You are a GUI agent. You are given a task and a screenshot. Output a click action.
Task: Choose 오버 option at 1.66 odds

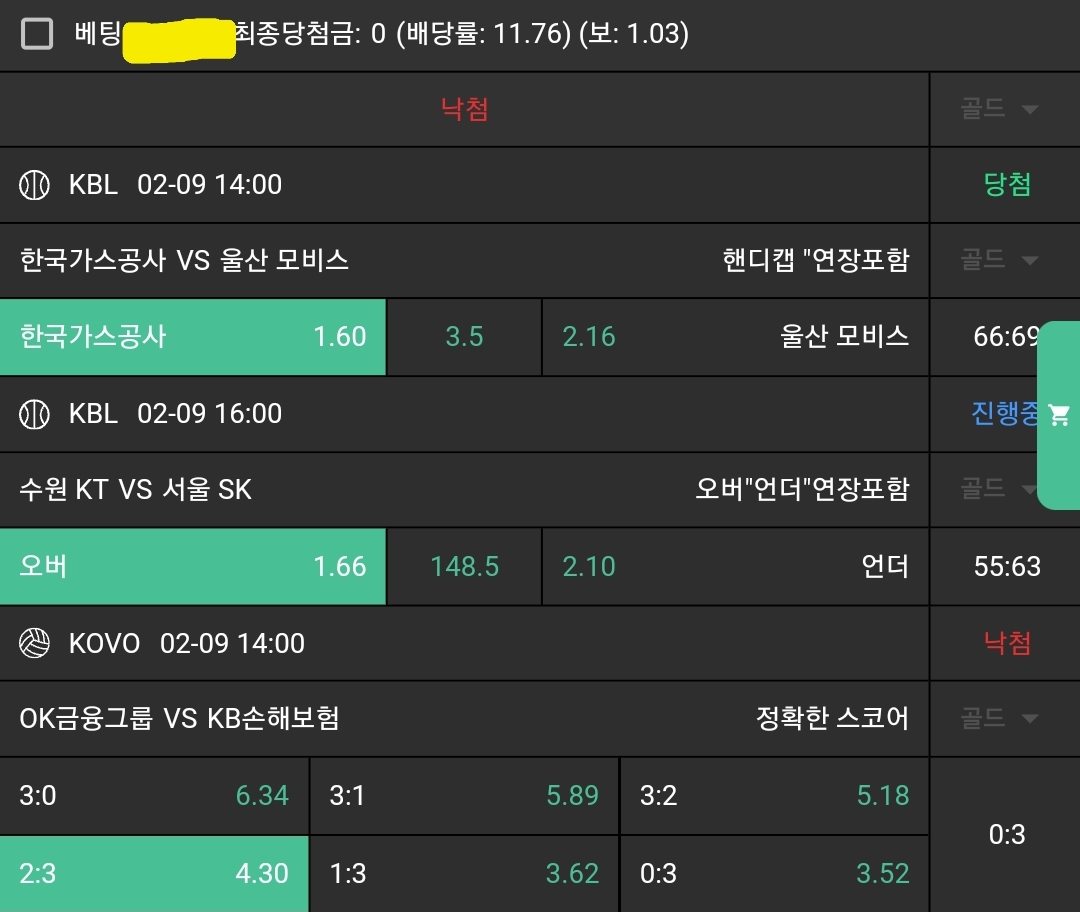tap(193, 567)
